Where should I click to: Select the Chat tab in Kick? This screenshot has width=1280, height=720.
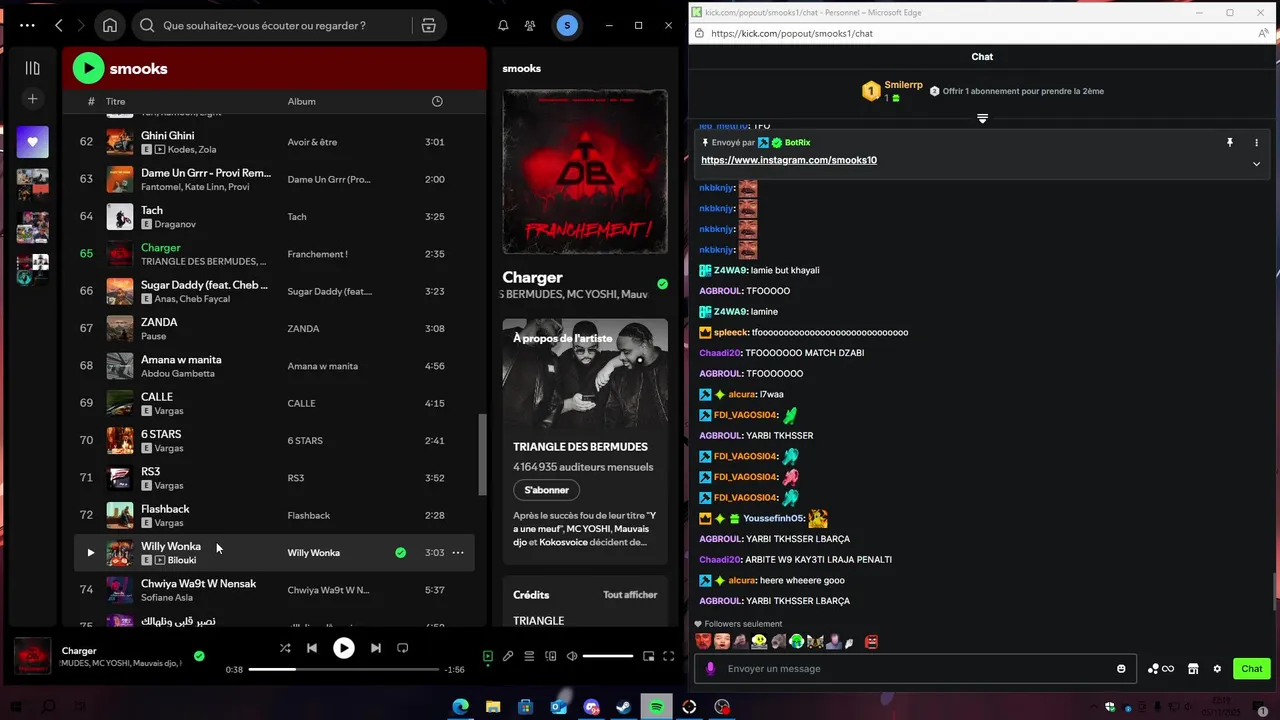pyautogui.click(x=982, y=56)
